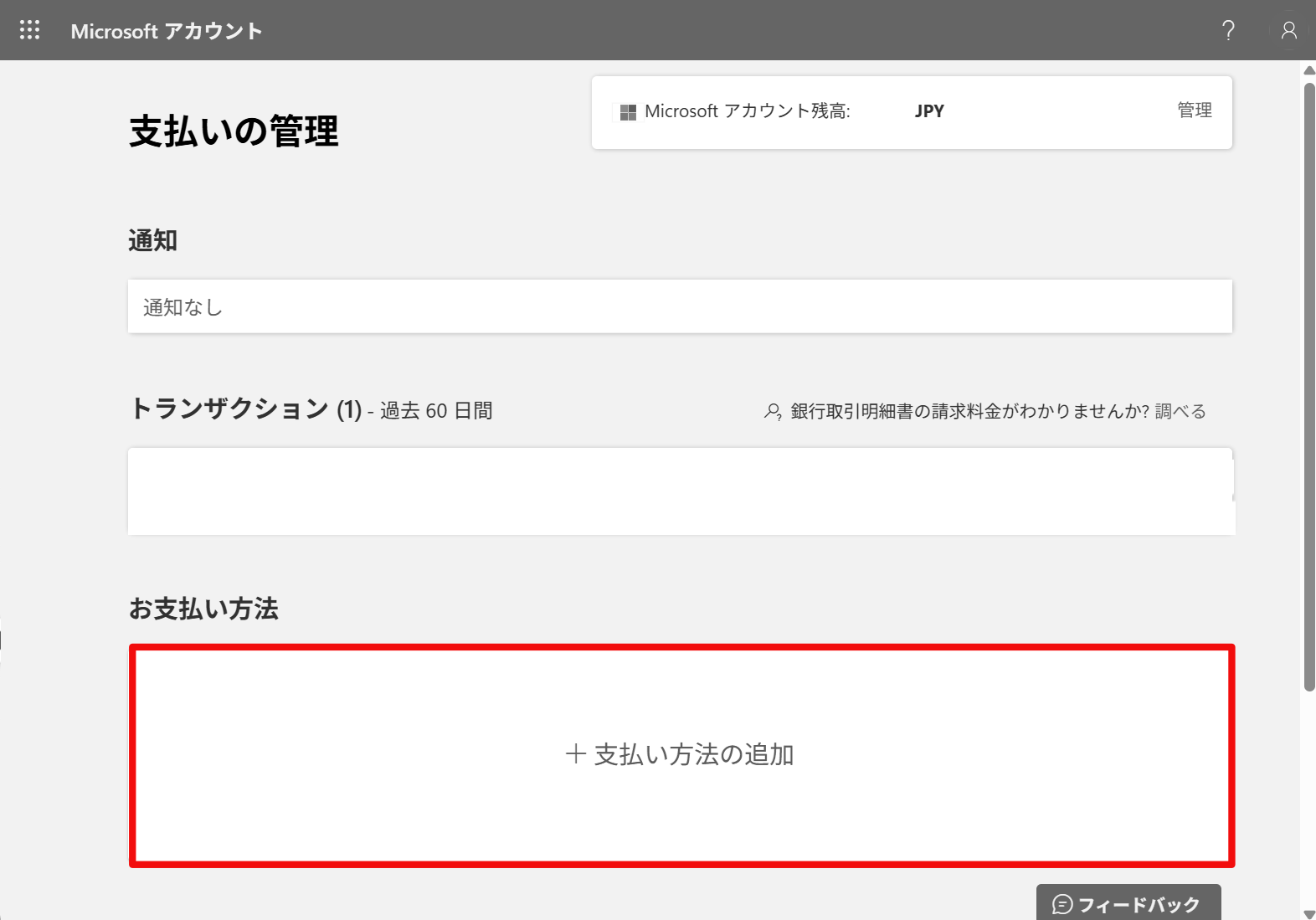Click the scrollbar up arrow
The height and width of the screenshot is (920, 1316).
point(1309,70)
